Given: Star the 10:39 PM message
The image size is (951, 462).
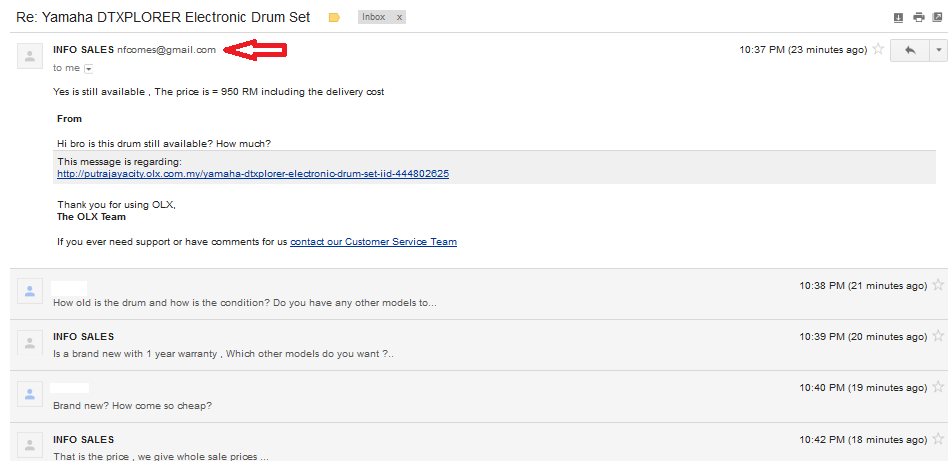Looking at the screenshot, I should tap(938, 336).
